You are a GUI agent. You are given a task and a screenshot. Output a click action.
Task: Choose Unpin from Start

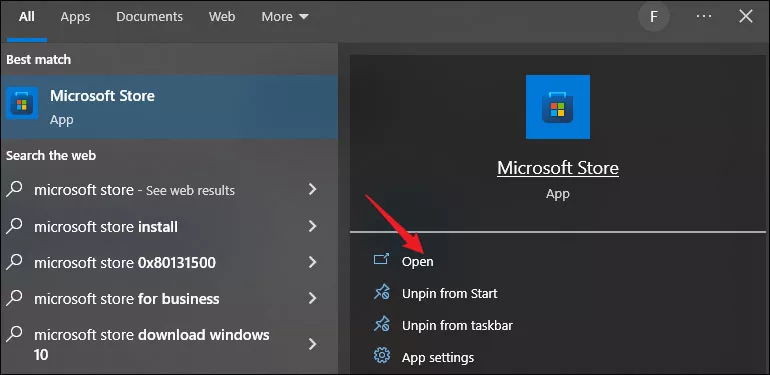coord(449,294)
